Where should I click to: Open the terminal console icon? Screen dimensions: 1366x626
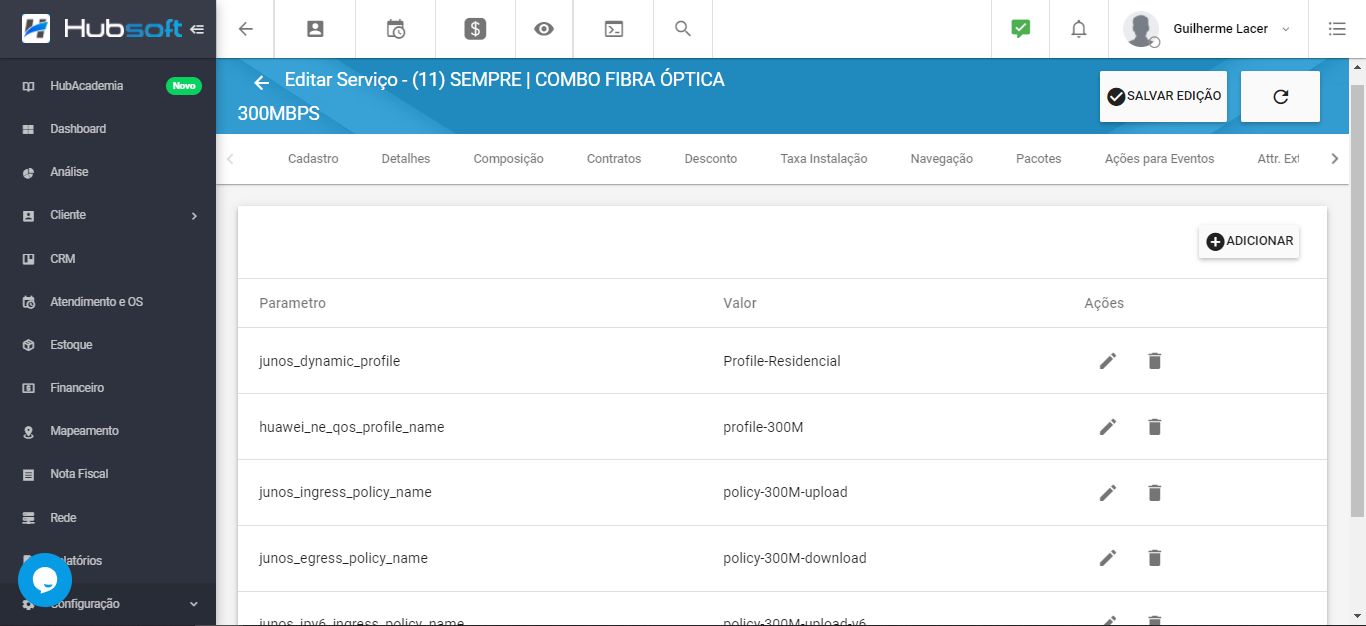[x=614, y=29]
